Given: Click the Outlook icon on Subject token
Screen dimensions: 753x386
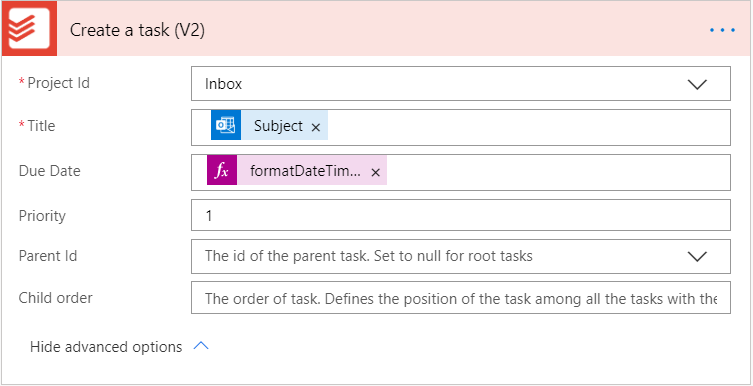Looking at the screenshot, I should coord(226,125).
